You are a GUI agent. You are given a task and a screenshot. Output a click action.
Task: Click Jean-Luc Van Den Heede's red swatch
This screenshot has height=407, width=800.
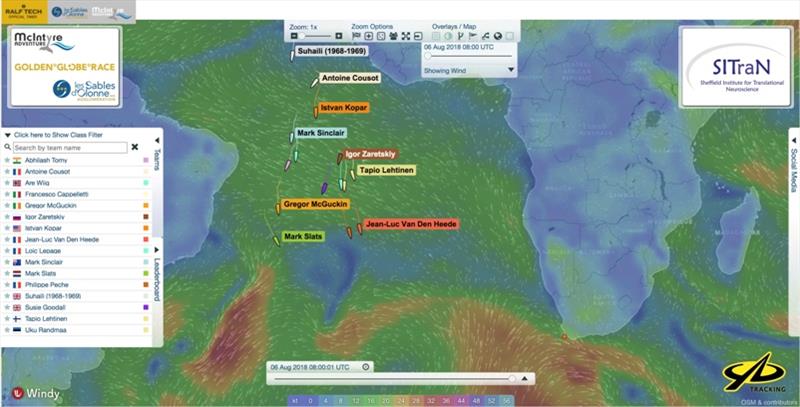click(x=146, y=240)
